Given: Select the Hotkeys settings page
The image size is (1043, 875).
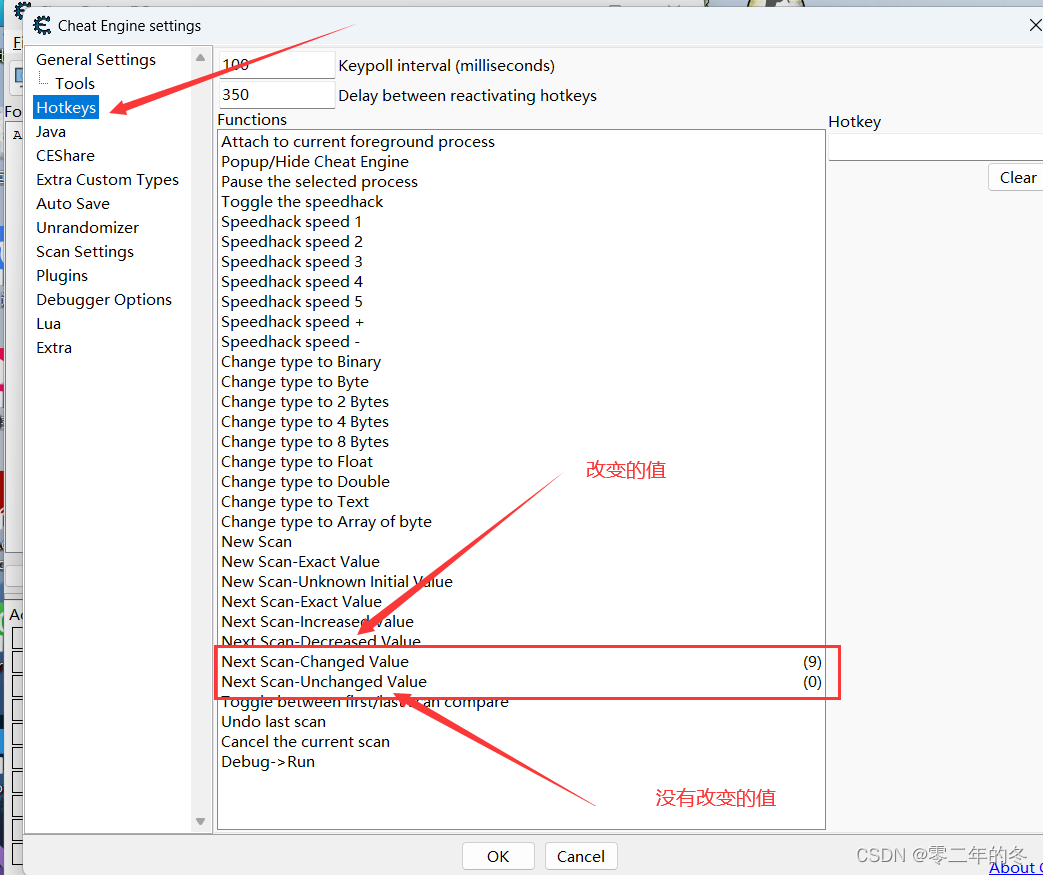Looking at the screenshot, I should [66, 107].
